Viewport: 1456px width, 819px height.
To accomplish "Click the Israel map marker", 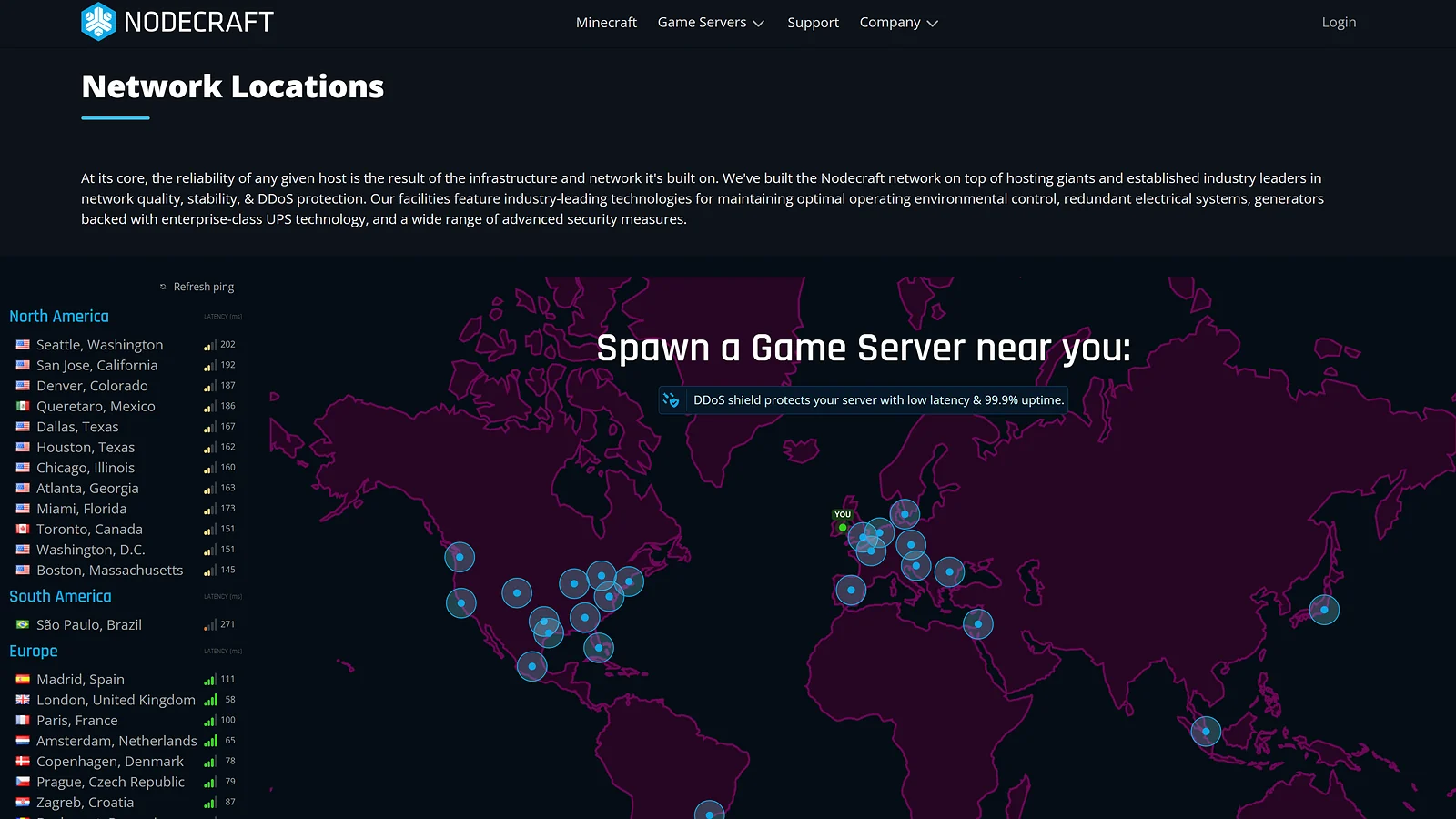I will pyautogui.click(x=978, y=624).
